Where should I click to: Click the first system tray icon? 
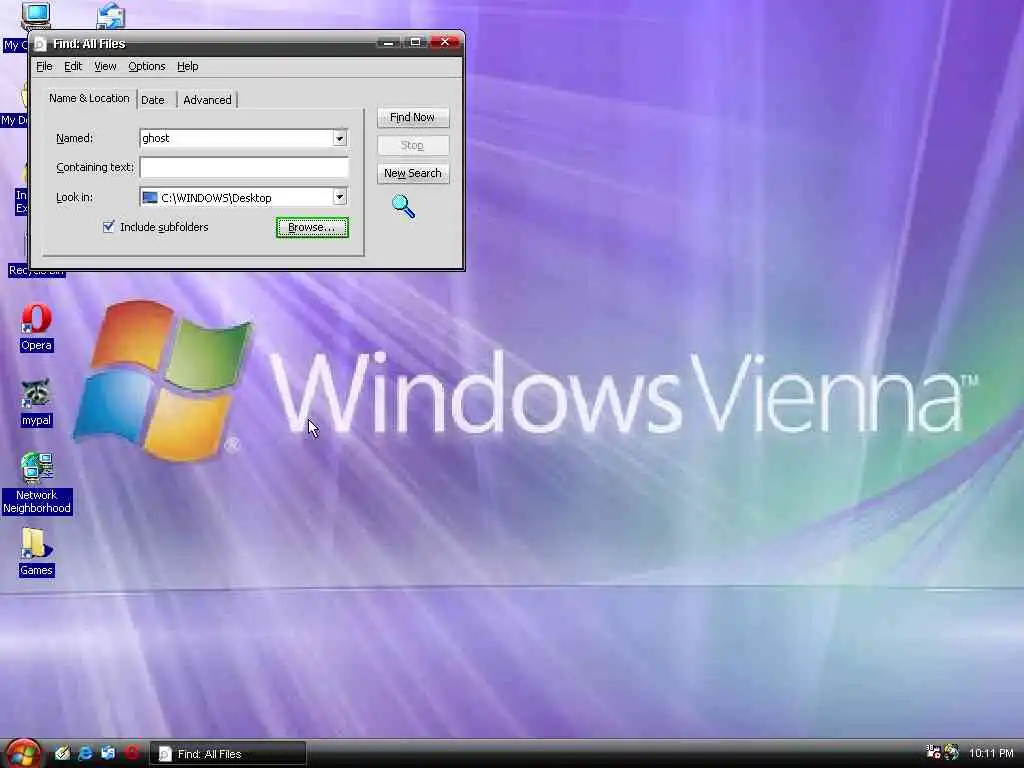pyautogui.click(x=933, y=752)
